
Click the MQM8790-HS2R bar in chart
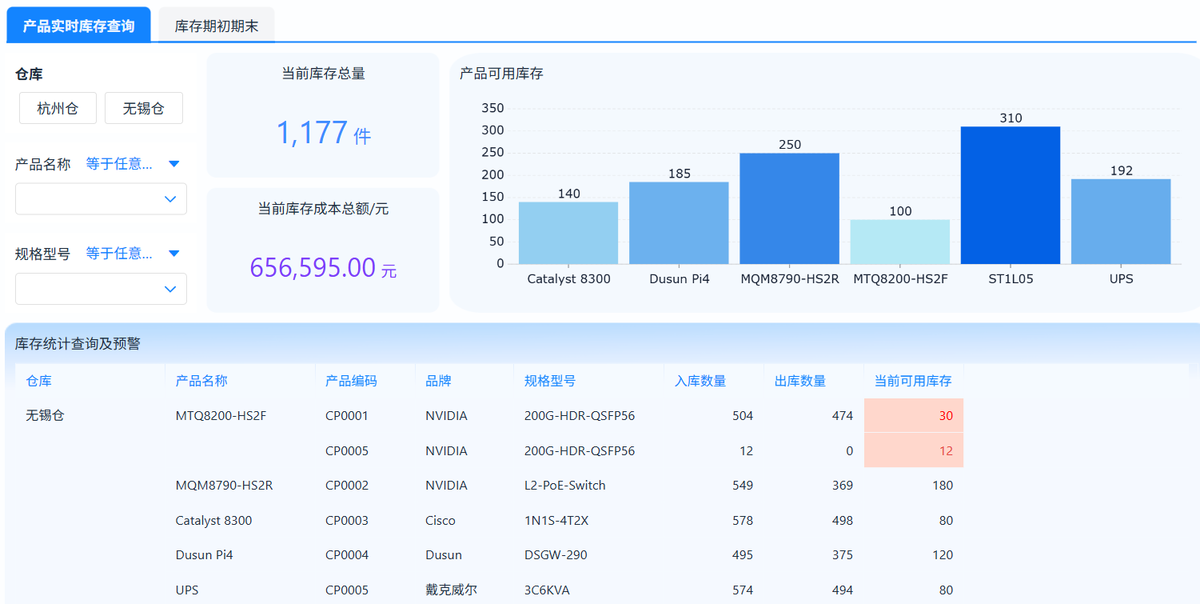pos(789,208)
